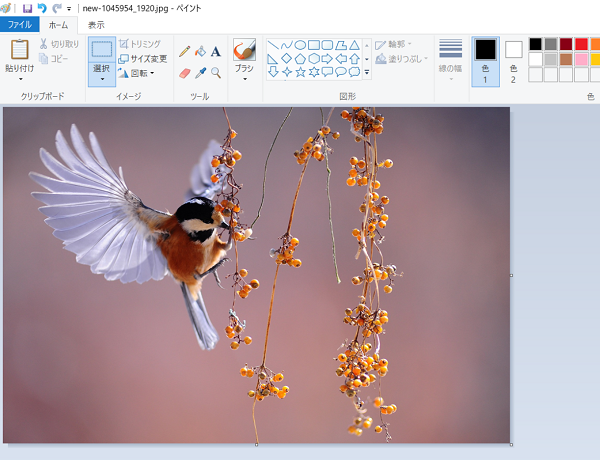Choose the oval shape

pyautogui.click(x=300, y=46)
